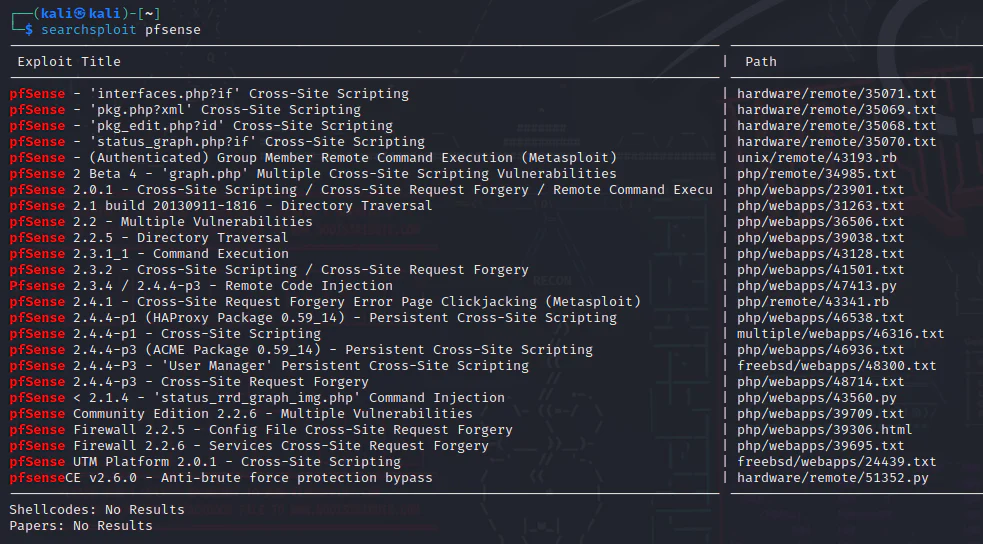Click path php/webapps/31263.txt
Image resolution: width=983 pixels, height=544 pixels.
[821, 206]
